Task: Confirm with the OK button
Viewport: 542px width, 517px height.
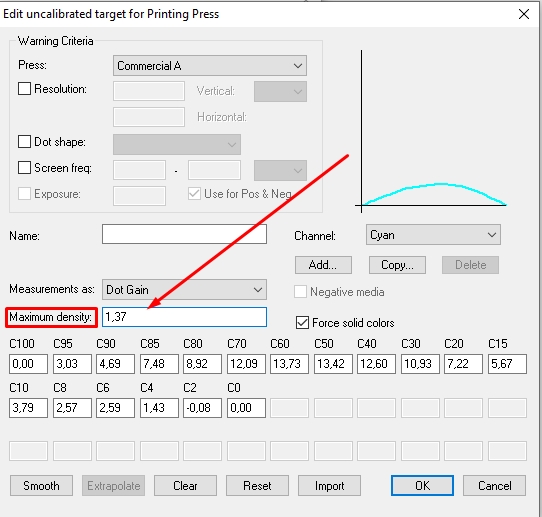Action: (422, 486)
